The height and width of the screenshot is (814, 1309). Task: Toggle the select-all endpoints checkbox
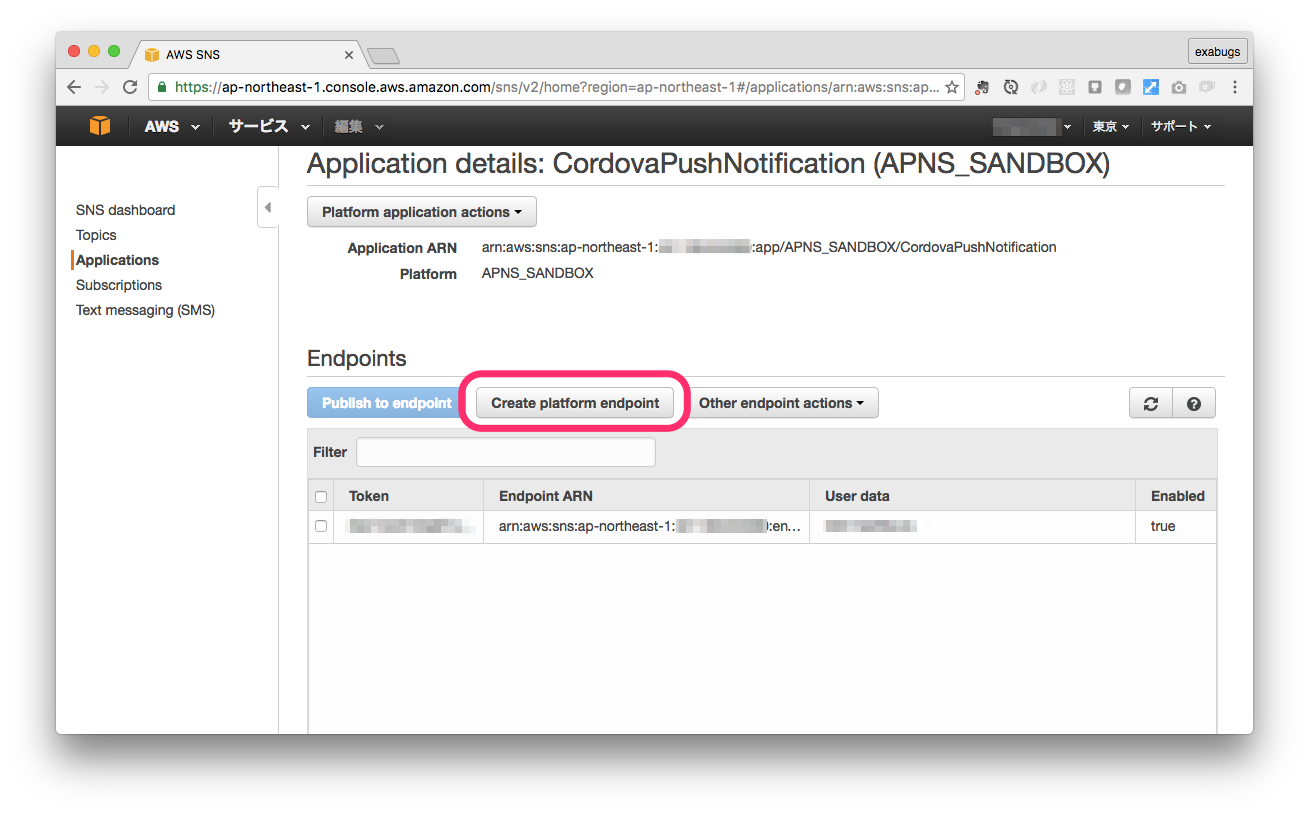pyautogui.click(x=321, y=496)
